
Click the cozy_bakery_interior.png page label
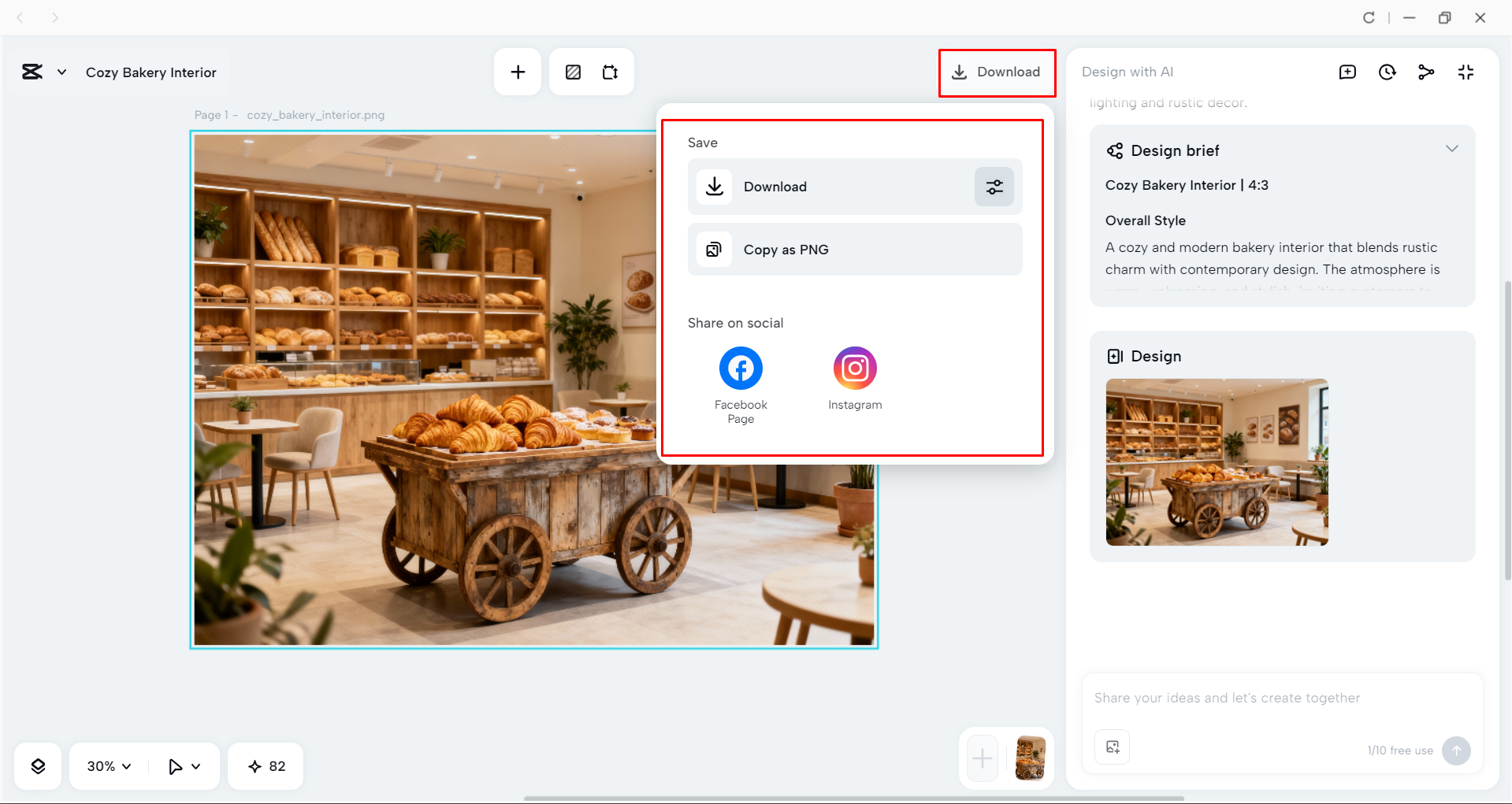pos(316,115)
